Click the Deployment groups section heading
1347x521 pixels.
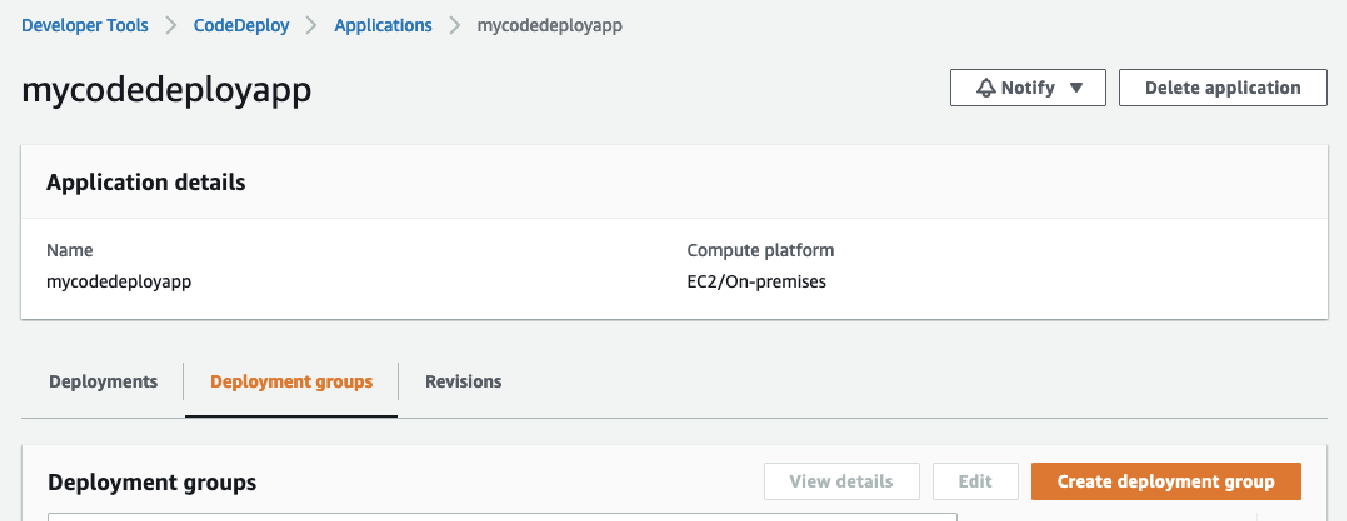[152, 483]
